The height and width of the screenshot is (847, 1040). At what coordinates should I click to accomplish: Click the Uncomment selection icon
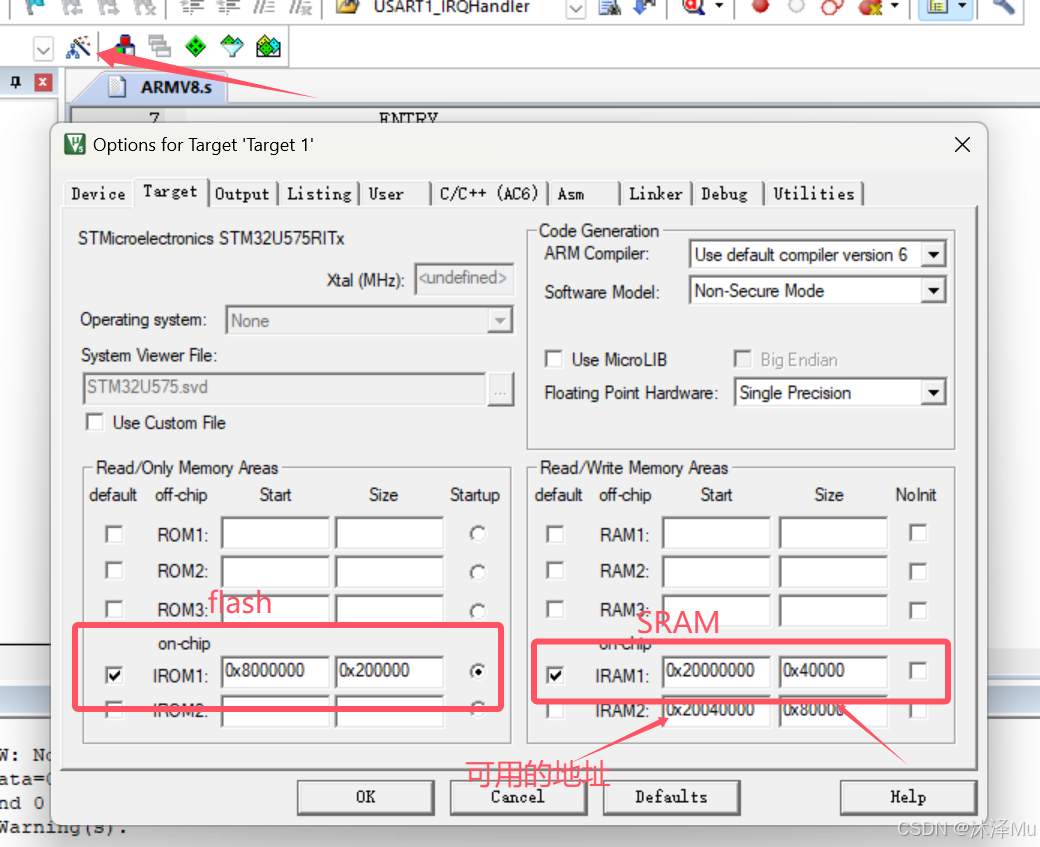[x=300, y=7]
